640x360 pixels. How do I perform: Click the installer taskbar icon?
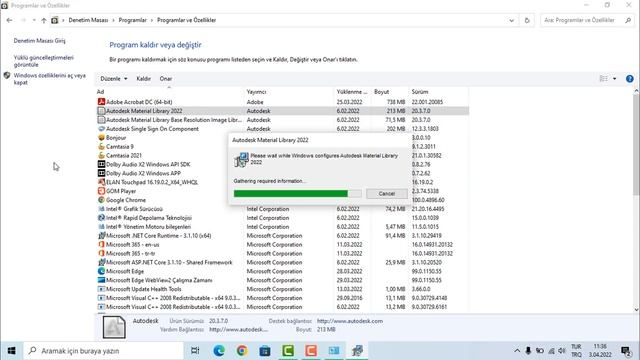[x=357, y=351]
